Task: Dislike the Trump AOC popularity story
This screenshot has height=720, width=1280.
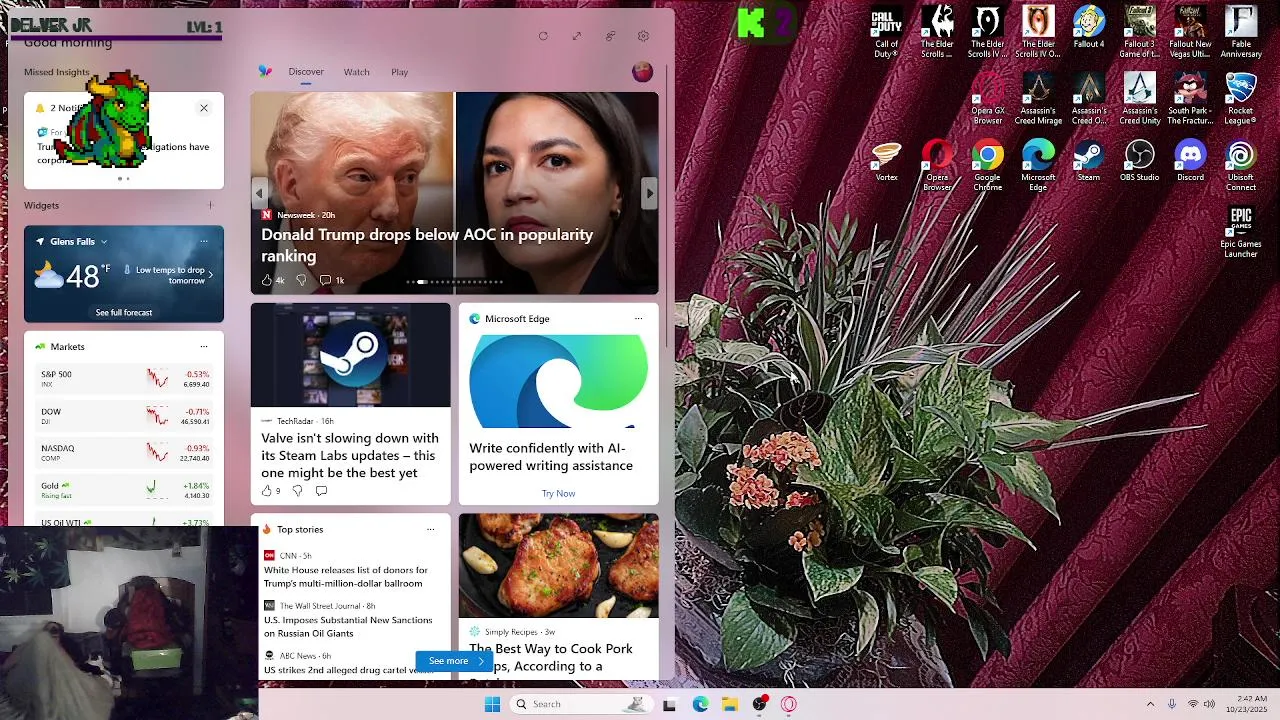Action: [x=301, y=280]
